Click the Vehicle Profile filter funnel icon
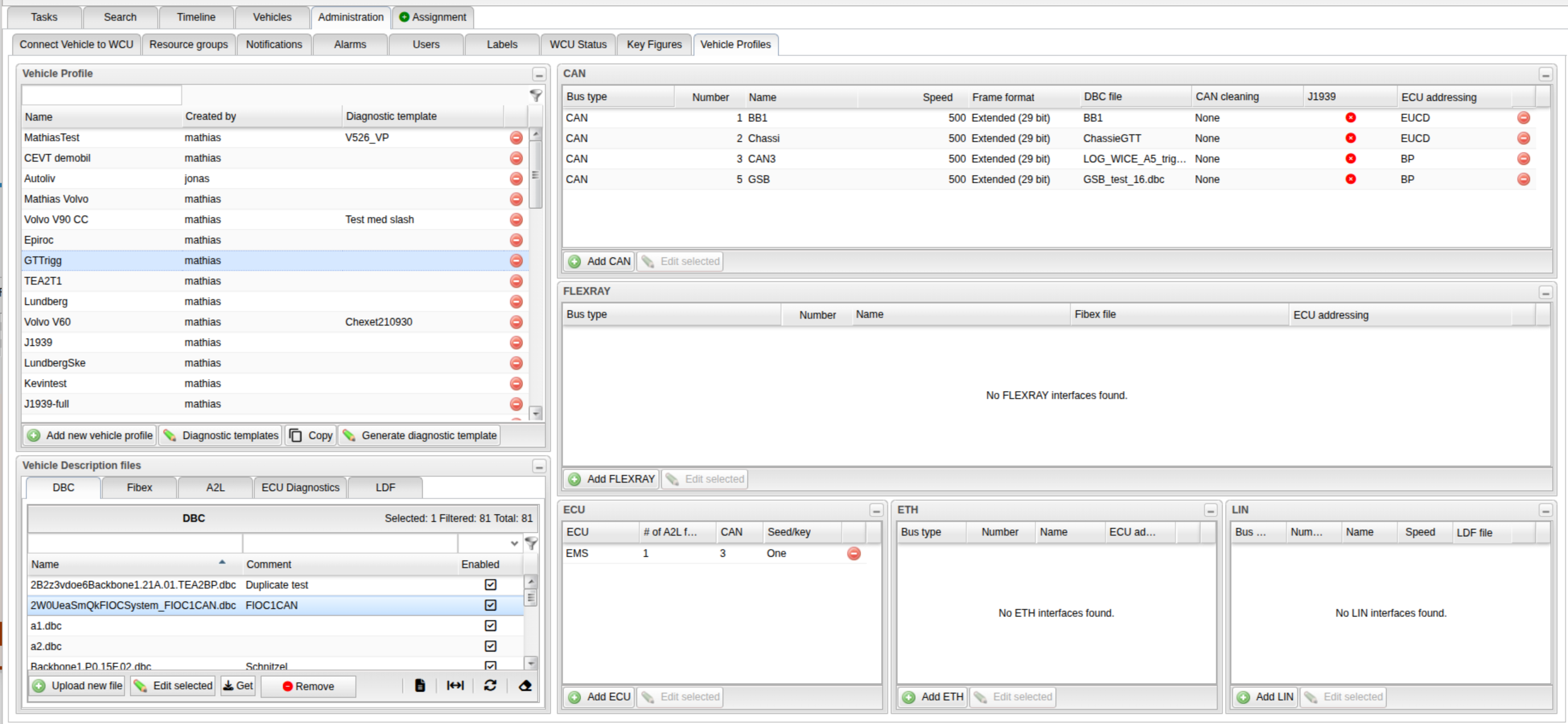Image resolution: width=1568 pixels, height=724 pixels. tap(536, 95)
